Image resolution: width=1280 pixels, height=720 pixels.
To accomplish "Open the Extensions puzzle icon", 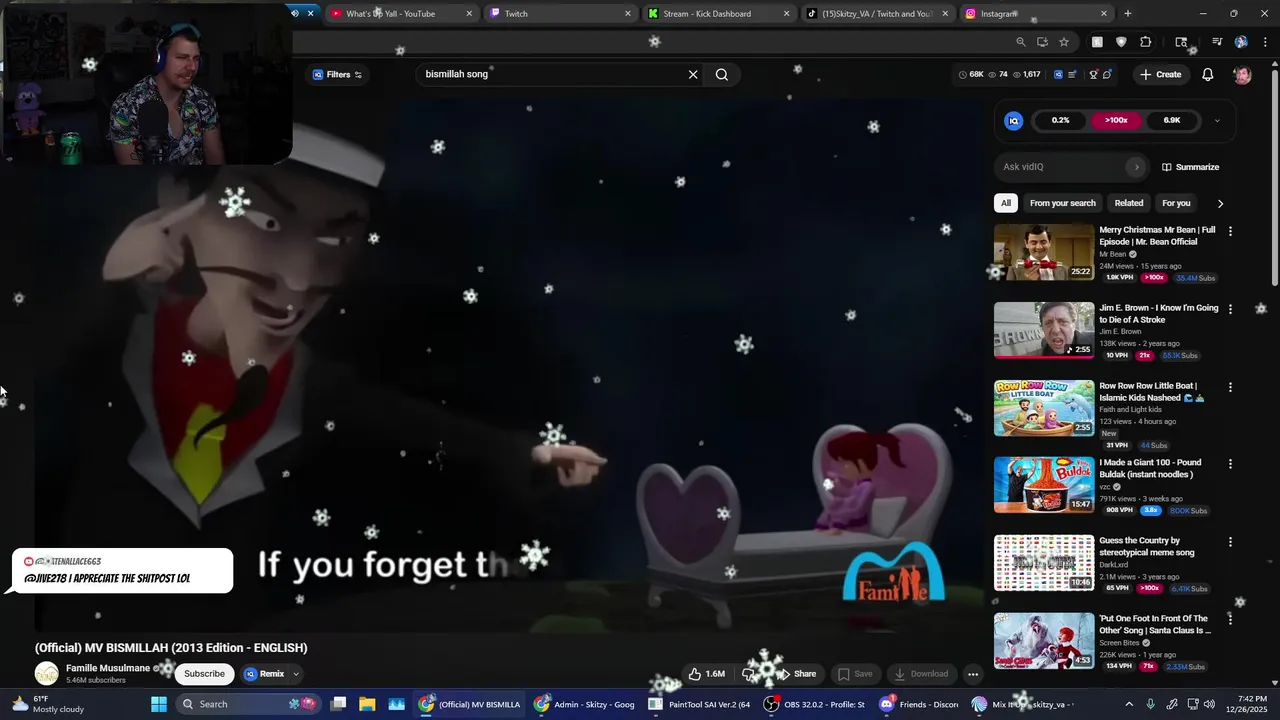I will pyautogui.click(x=1146, y=42).
